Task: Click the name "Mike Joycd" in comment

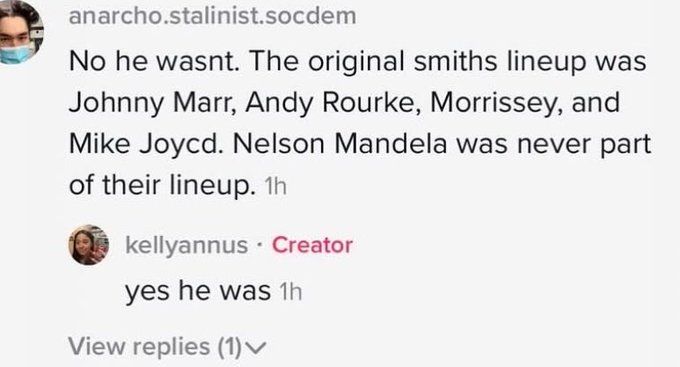Action: click(x=146, y=144)
